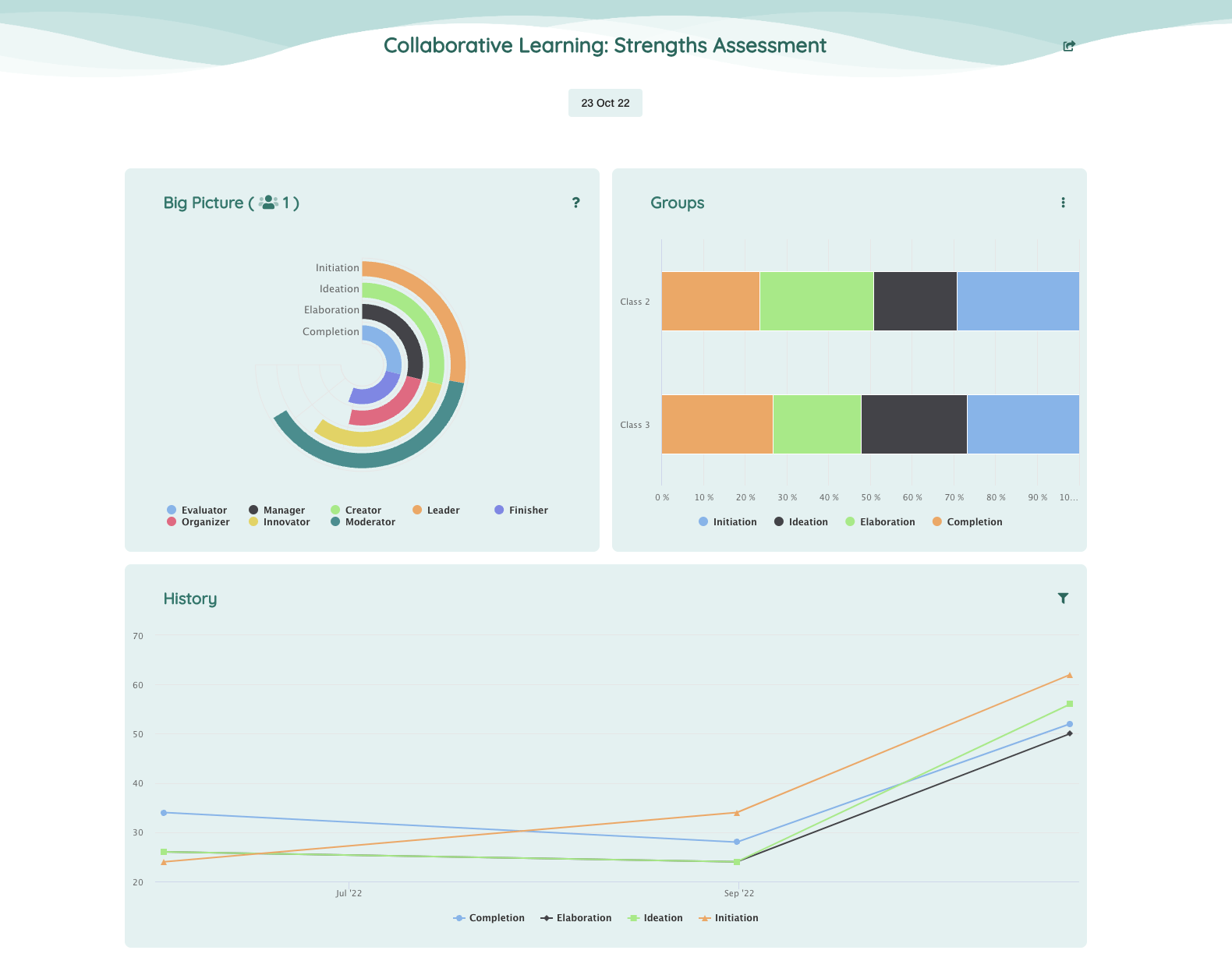
Task: Click Class 3 orange Completion bar segment
Action: click(x=717, y=424)
